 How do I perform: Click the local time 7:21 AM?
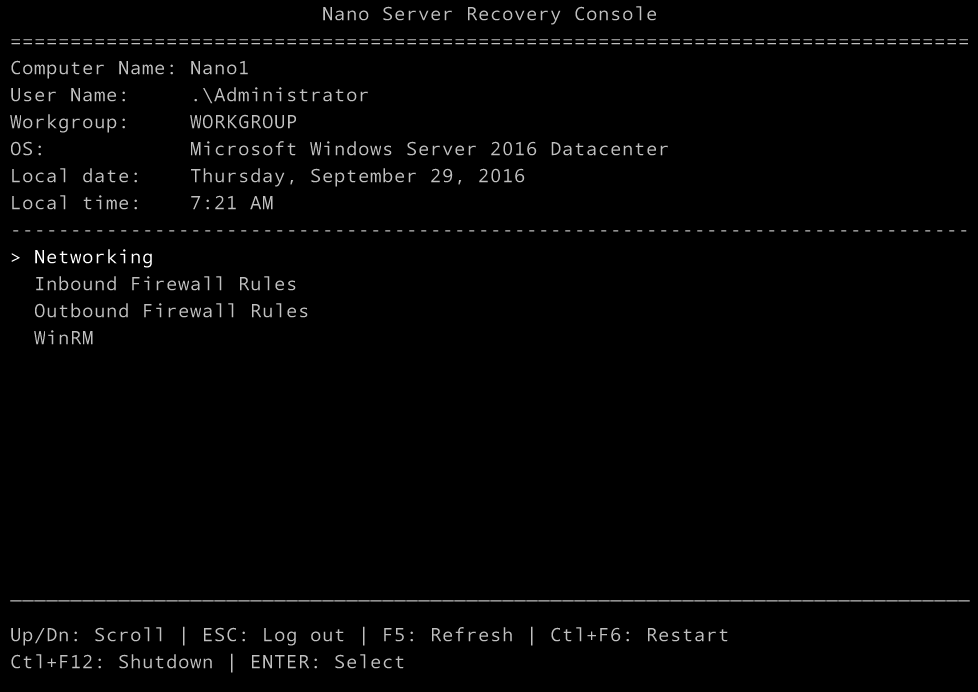click(231, 203)
